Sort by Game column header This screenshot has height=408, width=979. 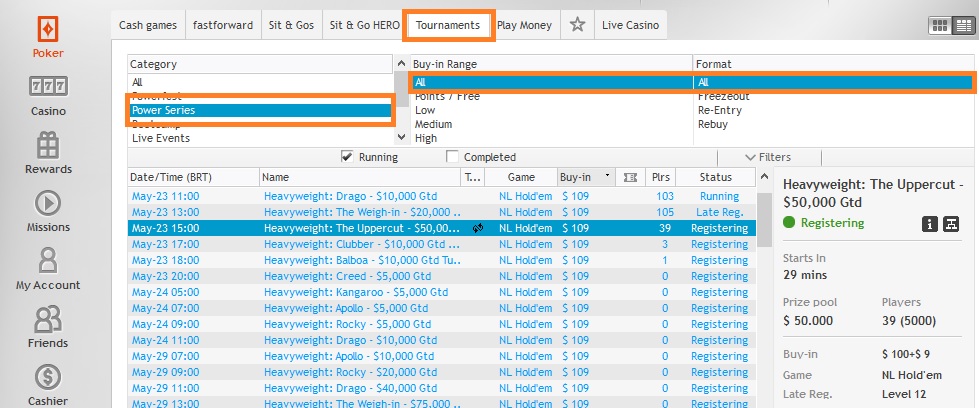coord(521,177)
